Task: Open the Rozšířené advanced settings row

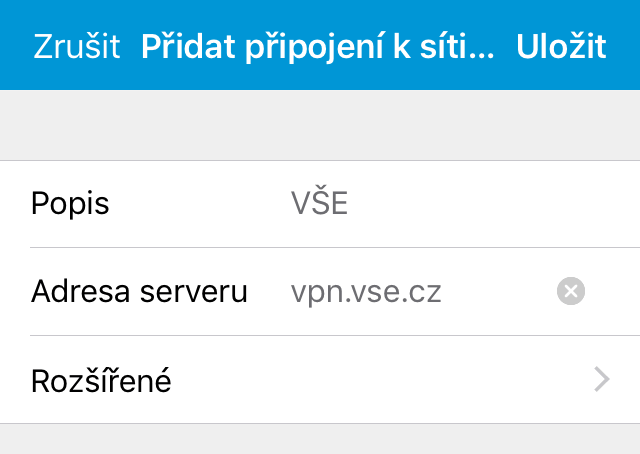Action: point(320,380)
